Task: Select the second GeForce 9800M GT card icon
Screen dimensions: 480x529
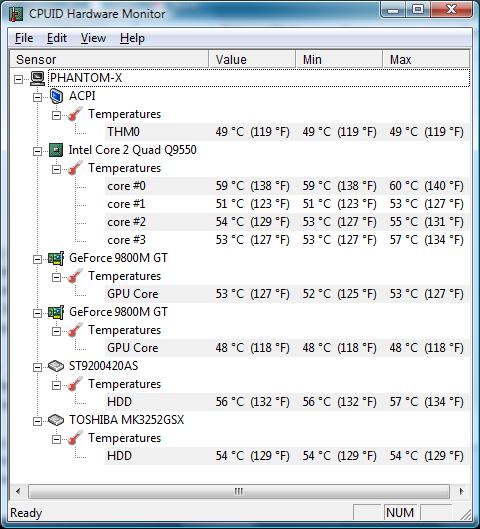Action: point(56,312)
